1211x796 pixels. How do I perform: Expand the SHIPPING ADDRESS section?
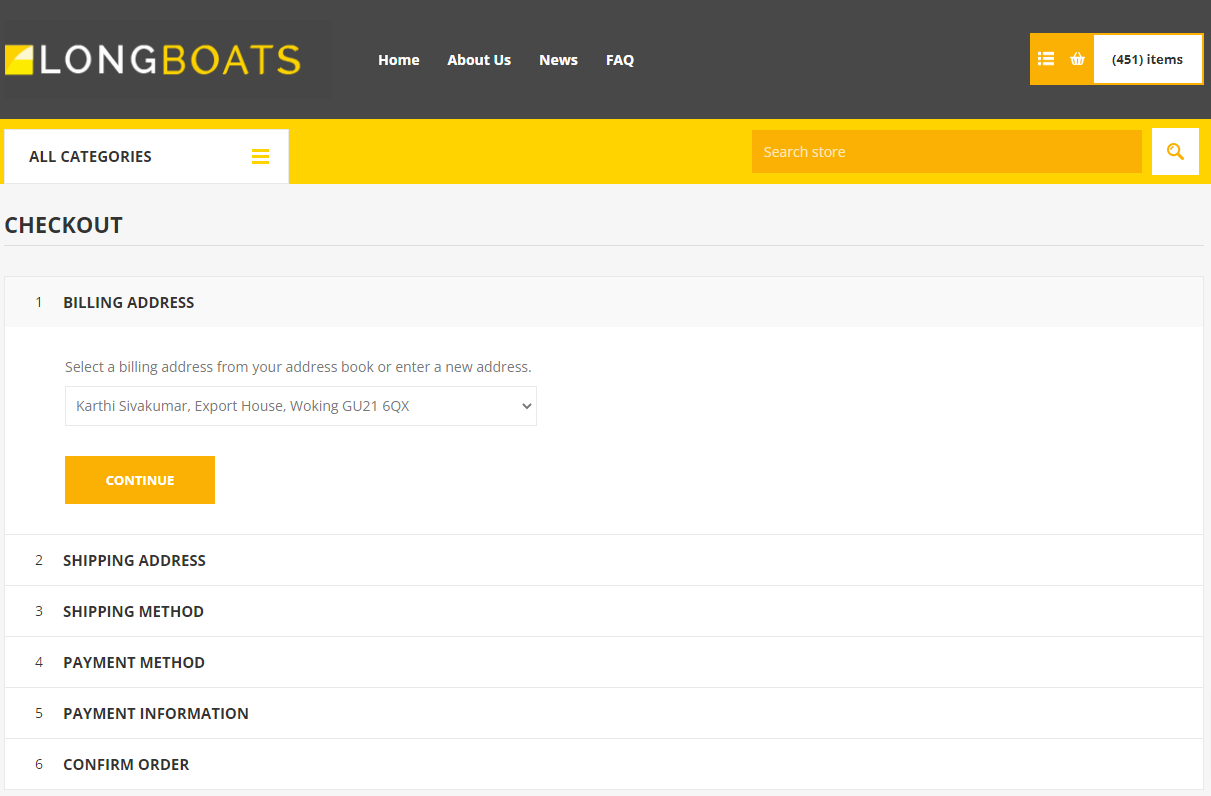134,560
